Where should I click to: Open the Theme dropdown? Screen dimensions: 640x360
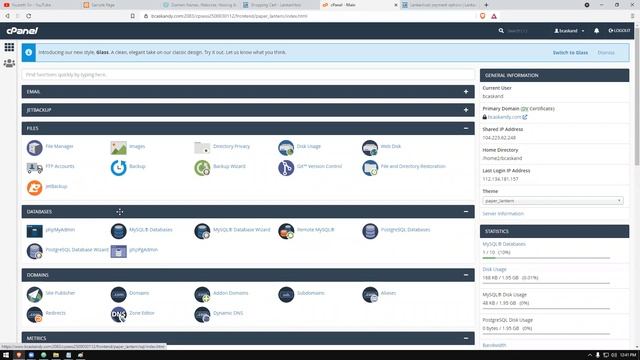coord(553,201)
